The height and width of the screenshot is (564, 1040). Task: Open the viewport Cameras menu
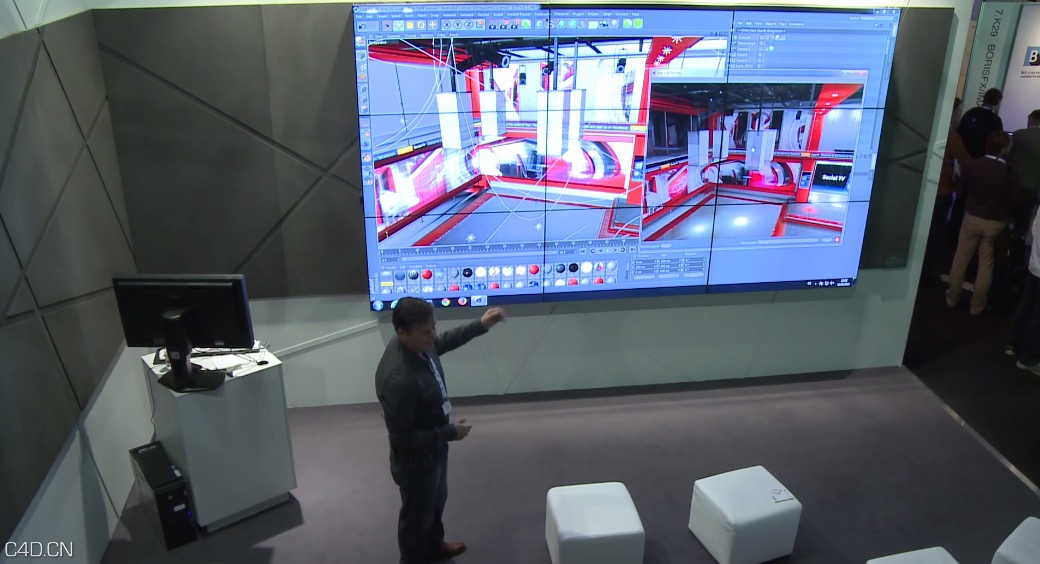393,36
